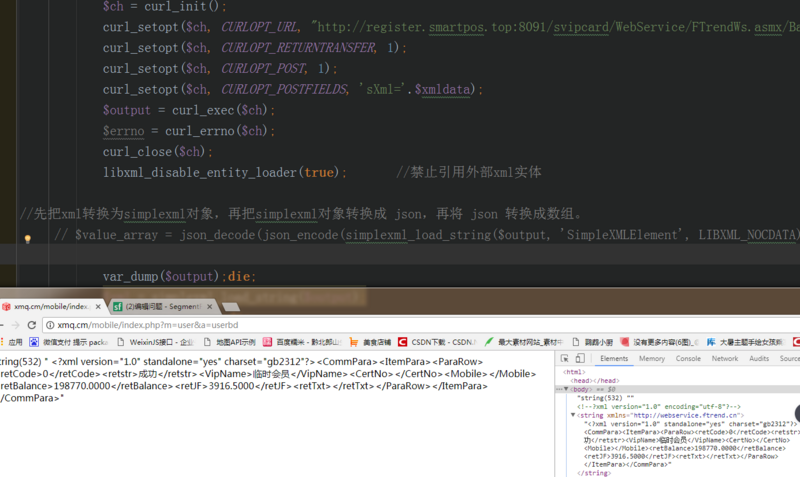This screenshot has width=800, height=477.
Task: Close the SegmentFault 编辑问题 tab
Action: (x=209, y=306)
